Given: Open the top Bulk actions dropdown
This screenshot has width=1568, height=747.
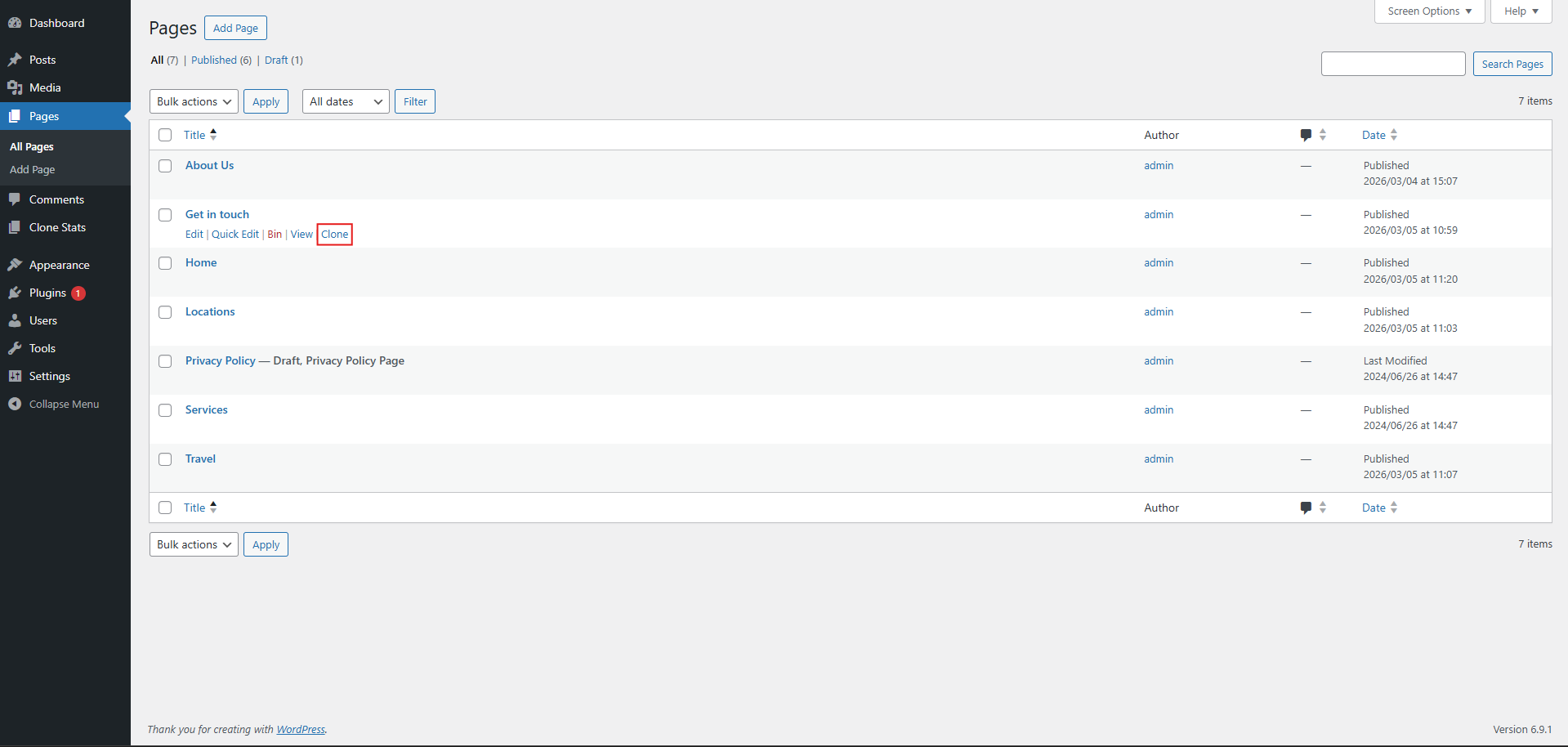Looking at the screenshot, I should (194, 101).
